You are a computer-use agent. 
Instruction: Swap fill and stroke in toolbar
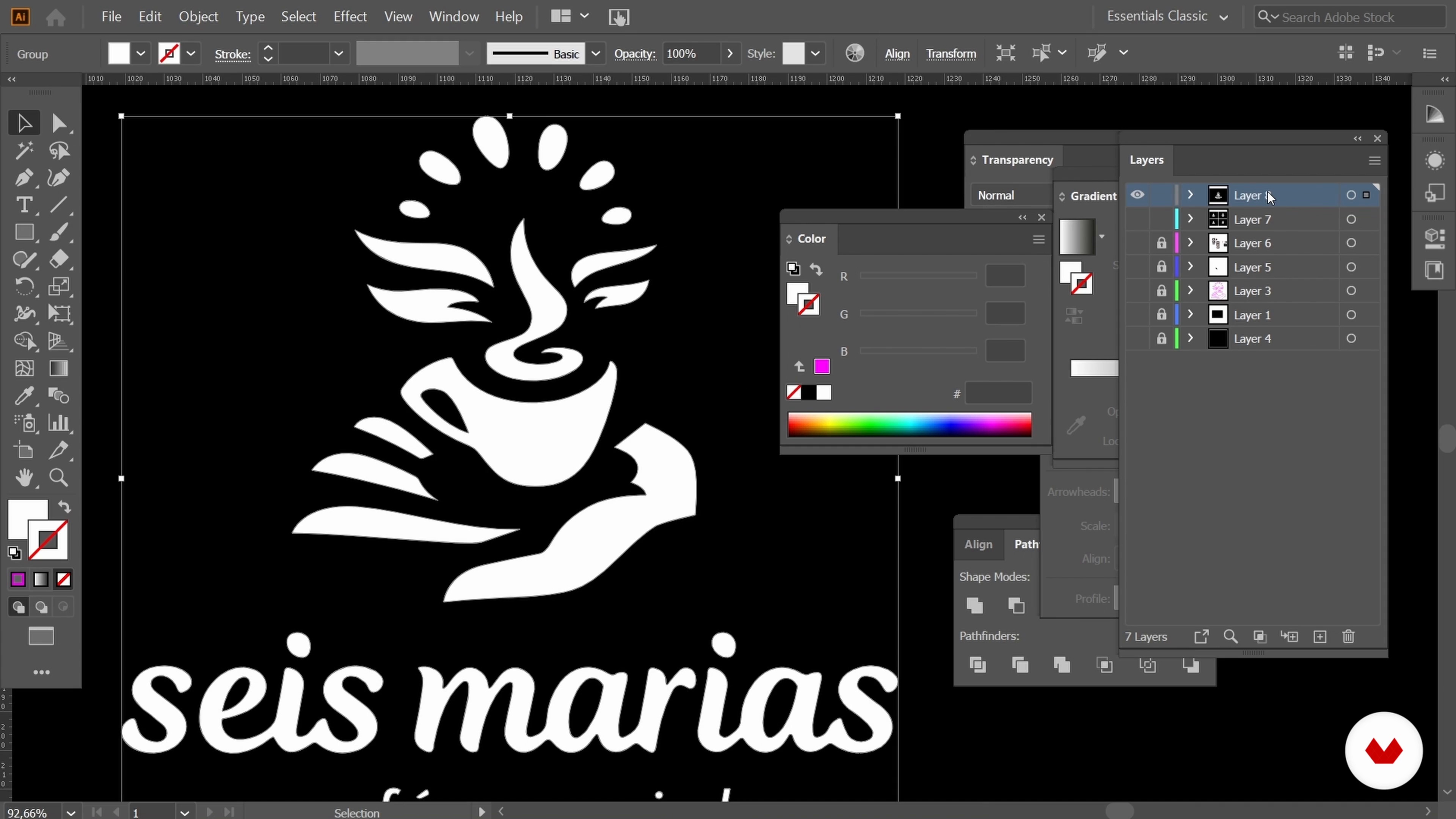click(x=64, y=507)
